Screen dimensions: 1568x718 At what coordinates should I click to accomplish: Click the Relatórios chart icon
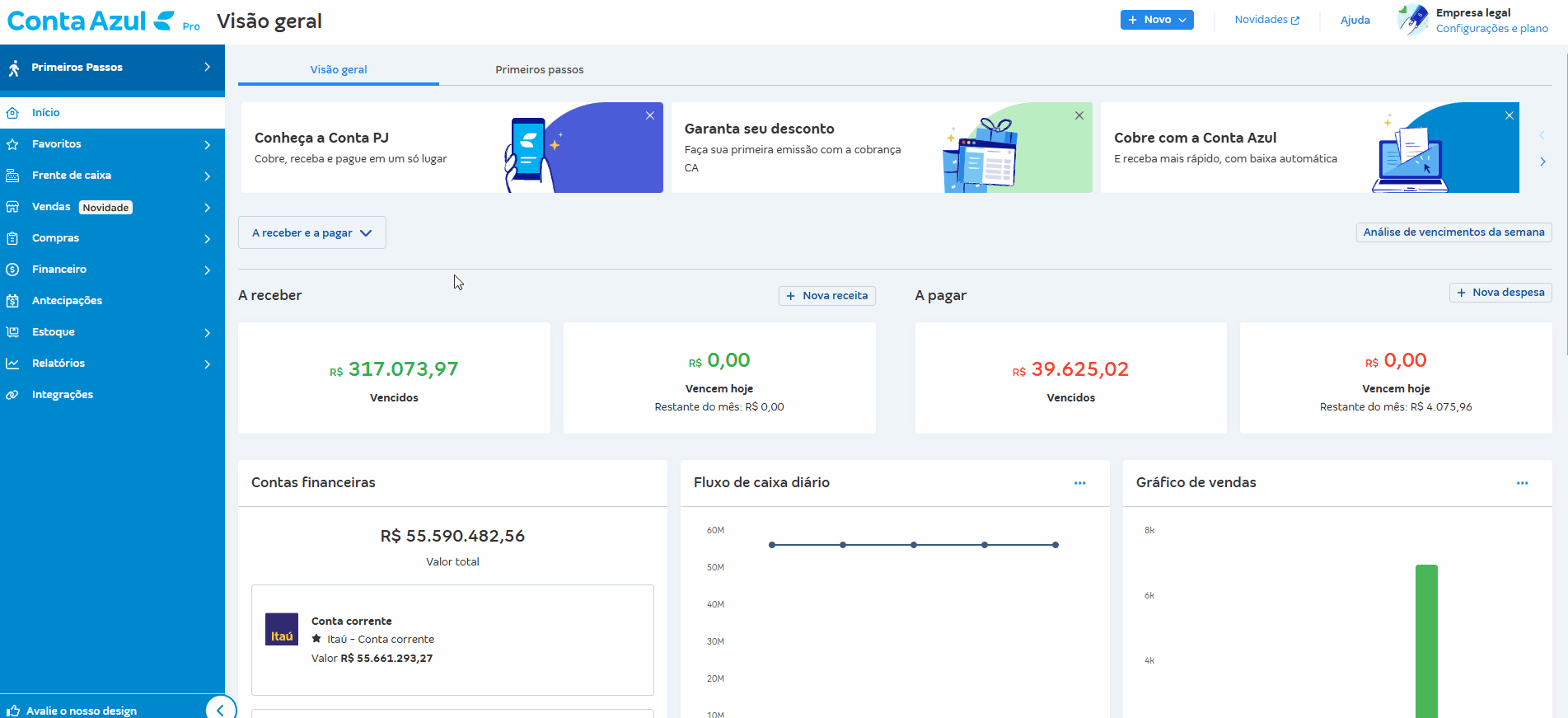(12, 364)
